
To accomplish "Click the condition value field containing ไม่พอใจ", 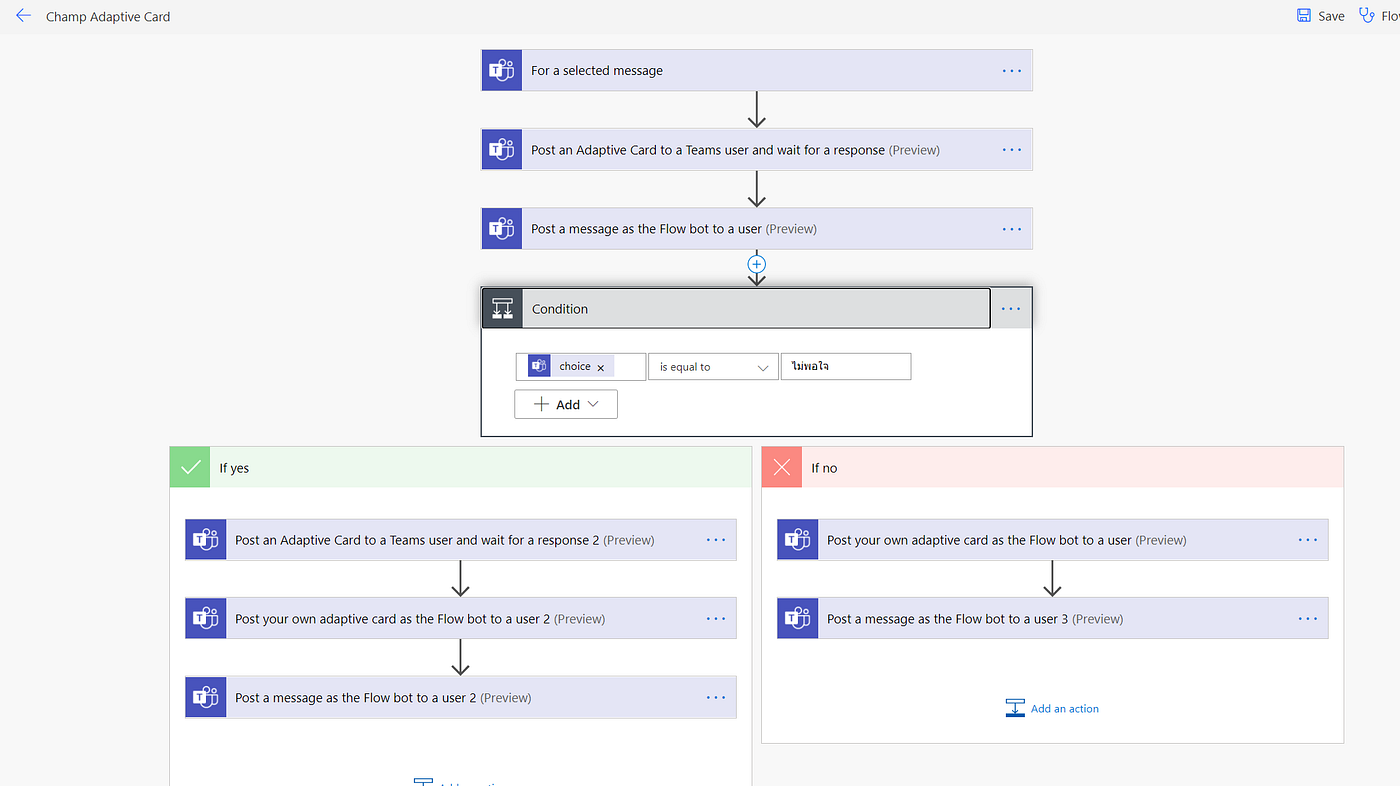I will point(846,366).
